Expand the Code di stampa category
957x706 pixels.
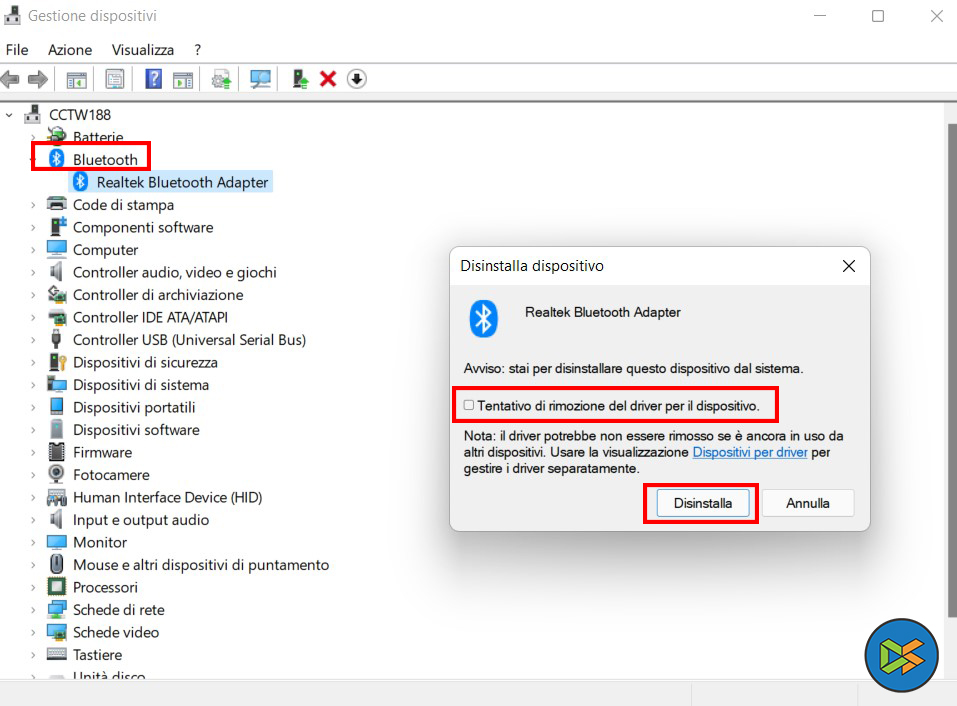[33, 204]
